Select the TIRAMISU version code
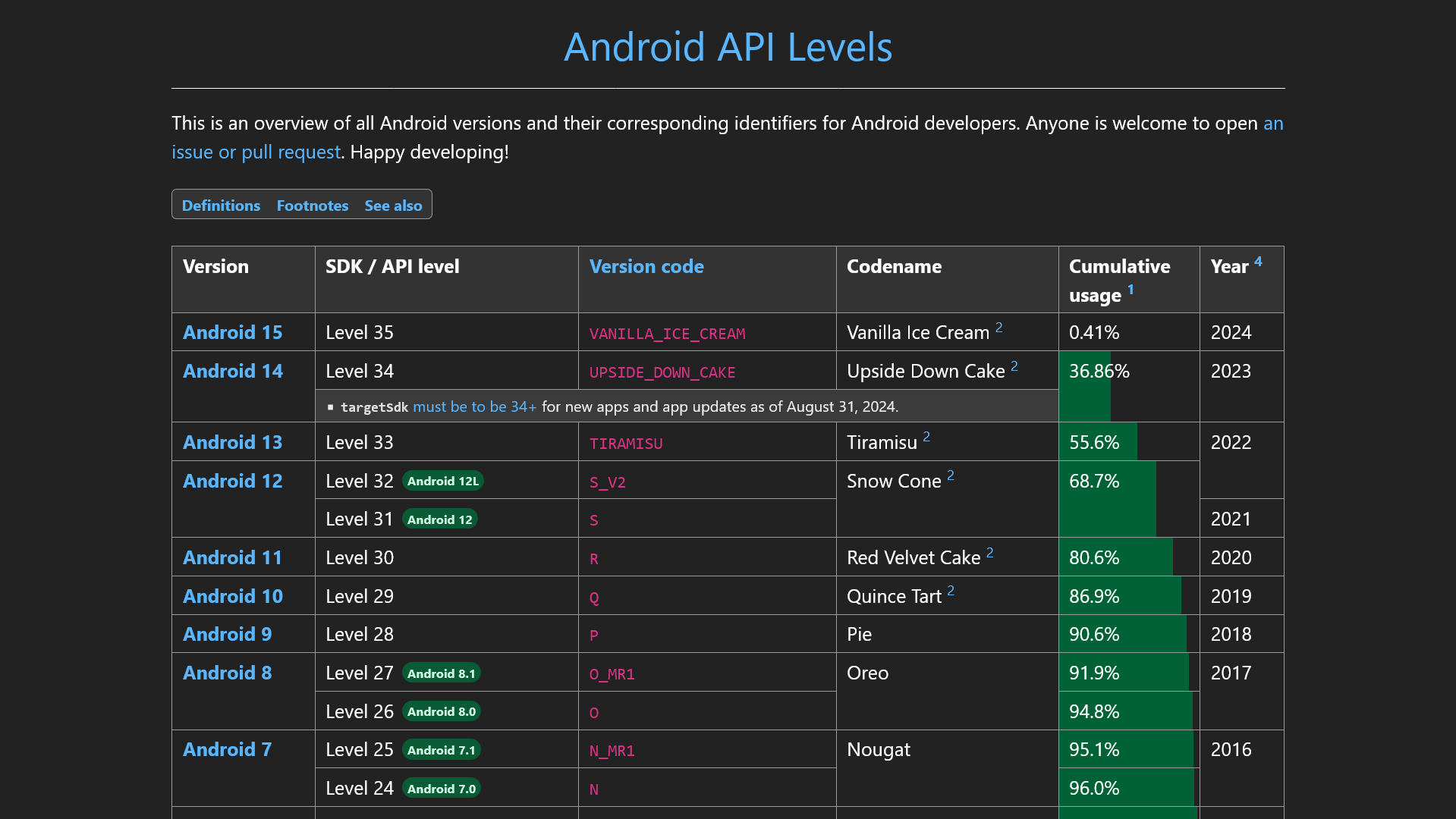The image size is (1456, 819). [626, 444]
